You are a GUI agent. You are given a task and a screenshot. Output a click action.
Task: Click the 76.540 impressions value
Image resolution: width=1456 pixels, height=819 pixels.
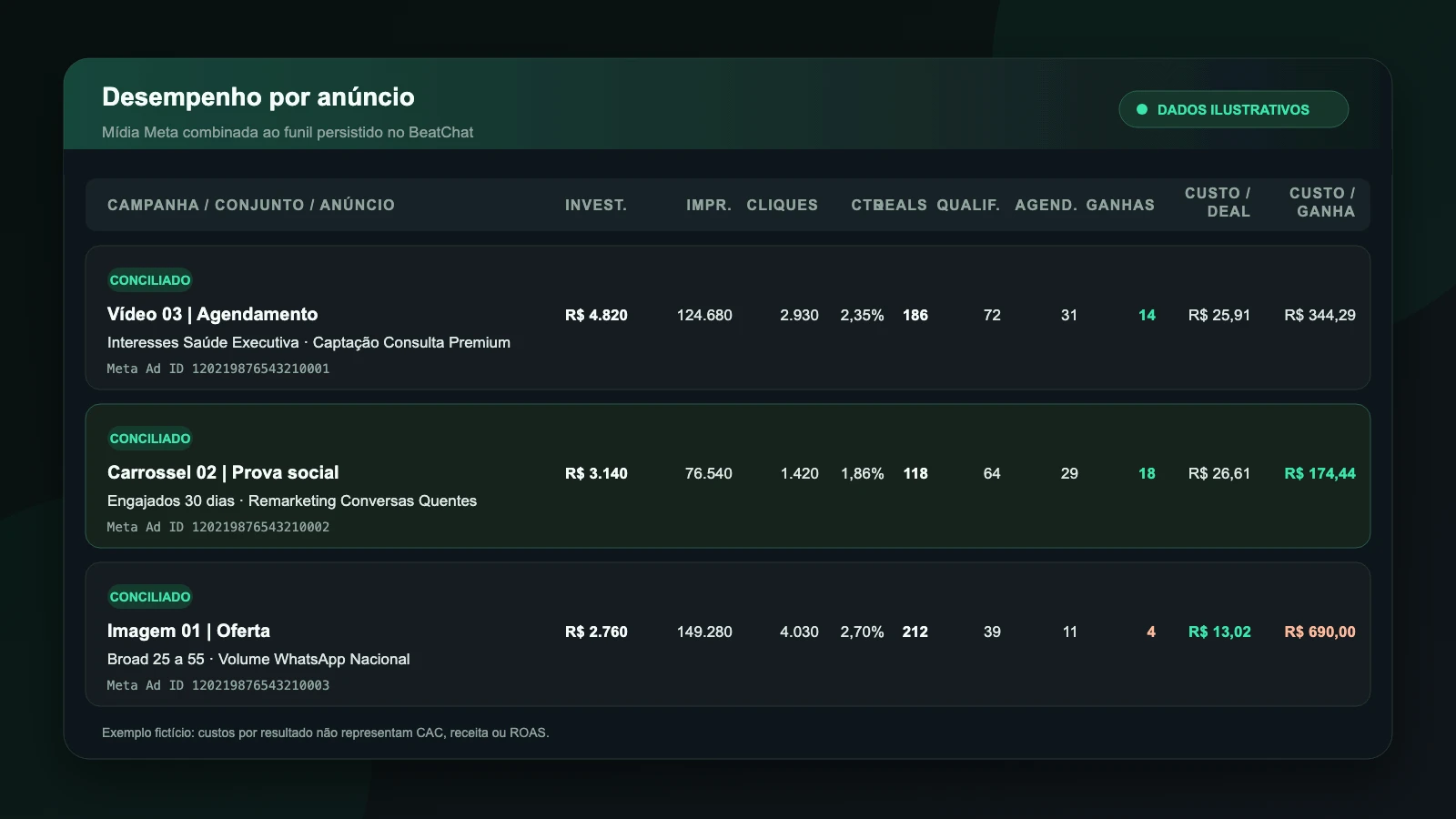pos(708,473)
